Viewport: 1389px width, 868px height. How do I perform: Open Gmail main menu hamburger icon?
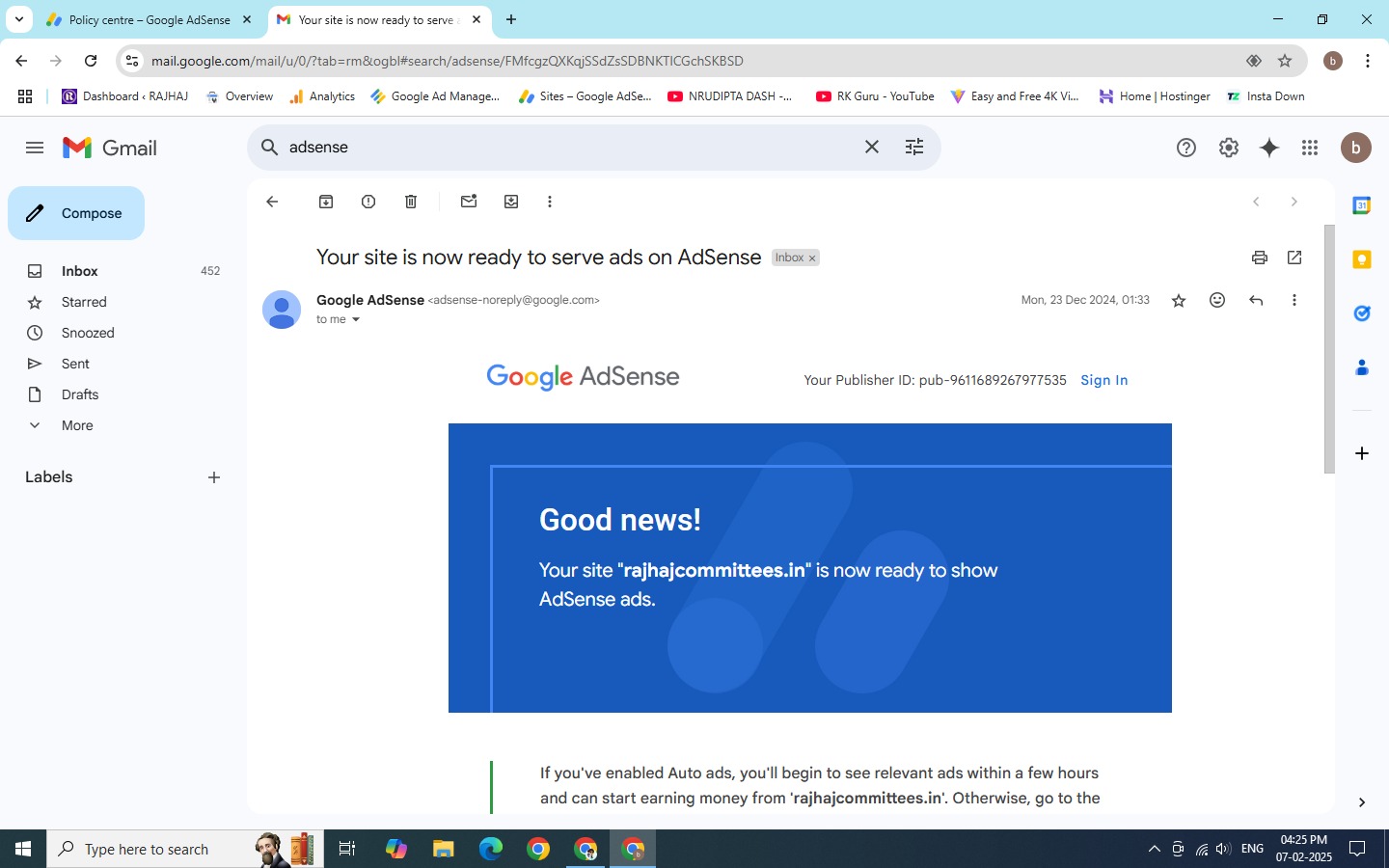(35, 148)
